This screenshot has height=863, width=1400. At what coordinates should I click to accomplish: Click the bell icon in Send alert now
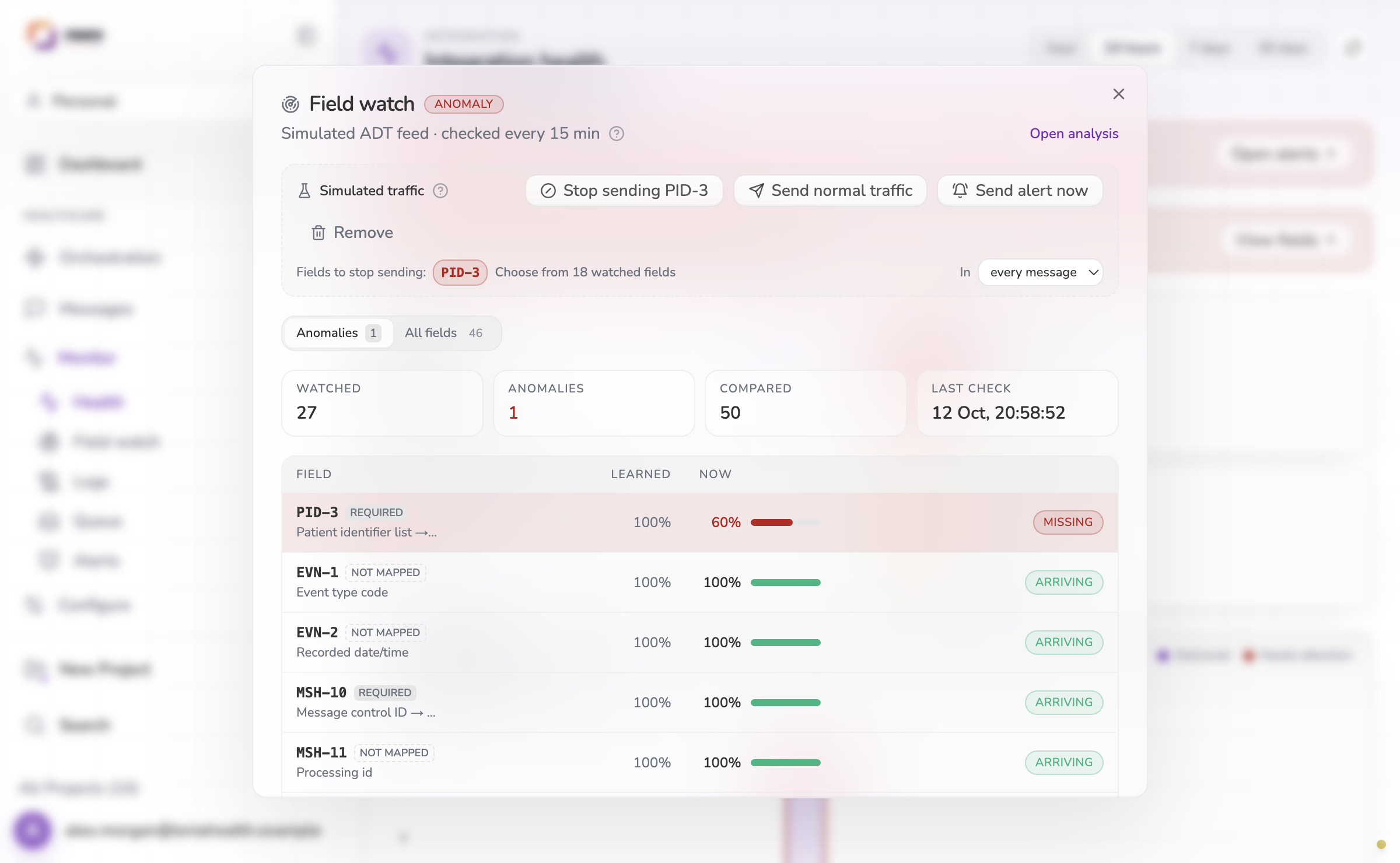point(960,190)
